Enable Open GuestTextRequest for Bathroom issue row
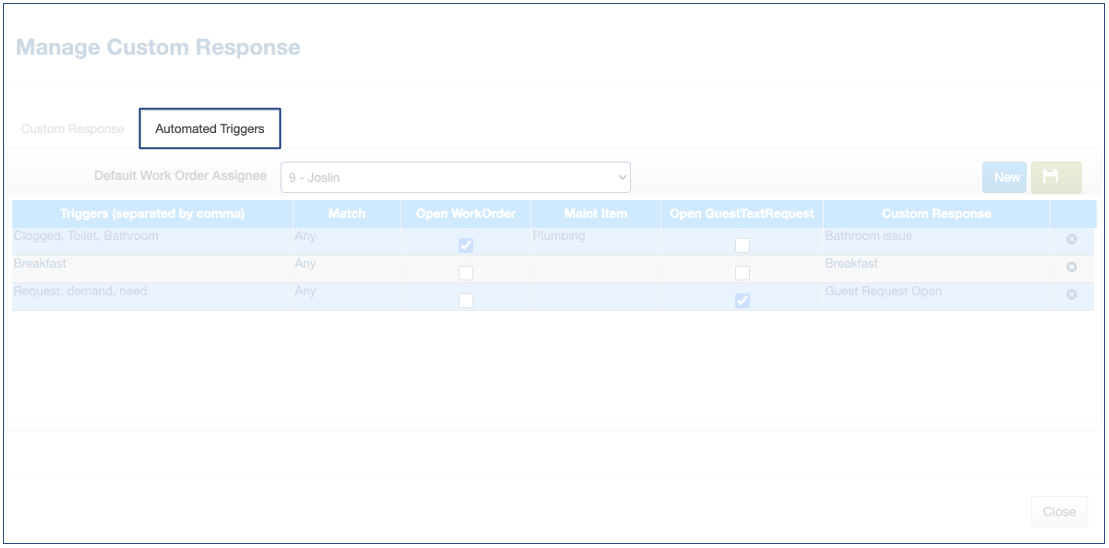1109x548 pixels. [742, 246]
